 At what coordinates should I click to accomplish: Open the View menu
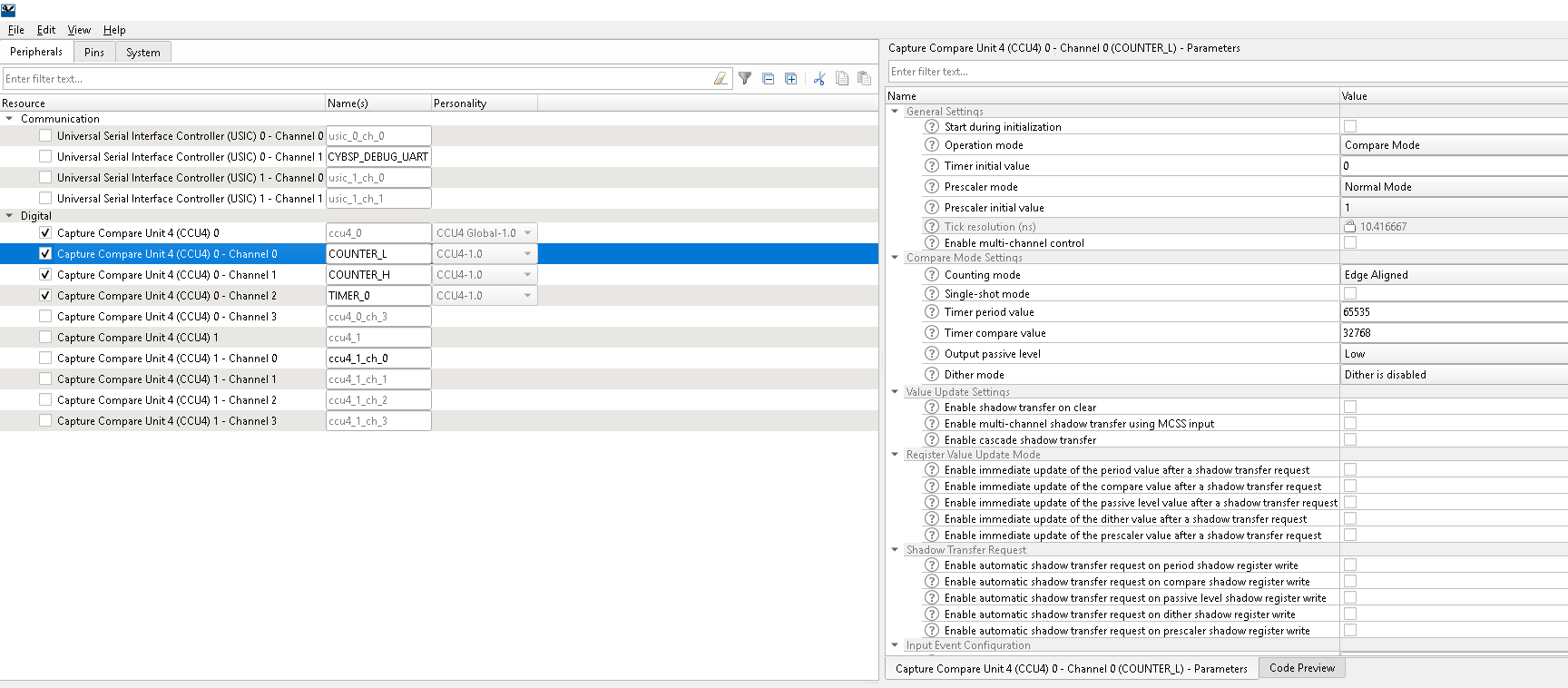(x=79, y=30)
